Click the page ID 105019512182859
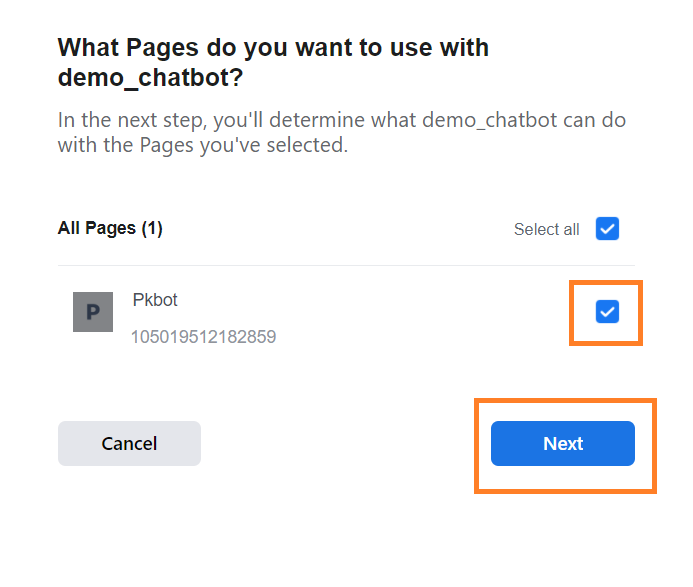This screenshot has height=587, width=693. (203, 337)
